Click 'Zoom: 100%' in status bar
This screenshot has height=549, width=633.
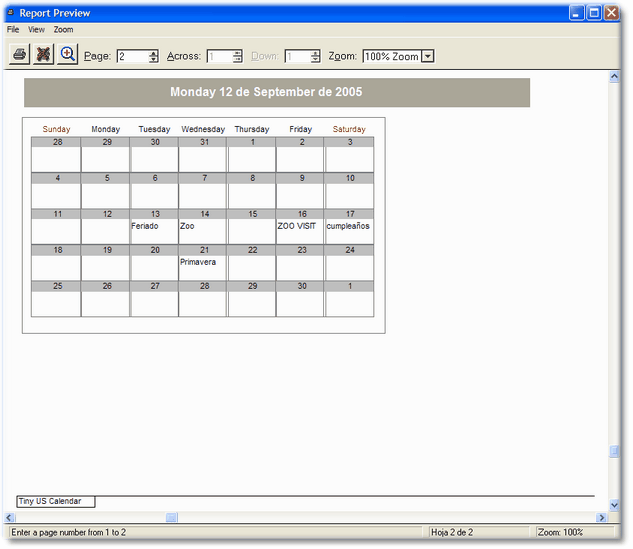click(560, 532)
